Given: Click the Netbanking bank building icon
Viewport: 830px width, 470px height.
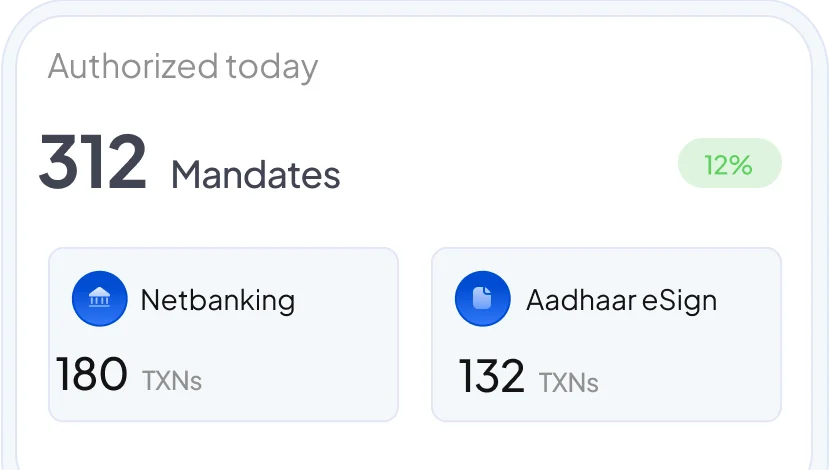Looking at the screenshot, I should 99,299.
